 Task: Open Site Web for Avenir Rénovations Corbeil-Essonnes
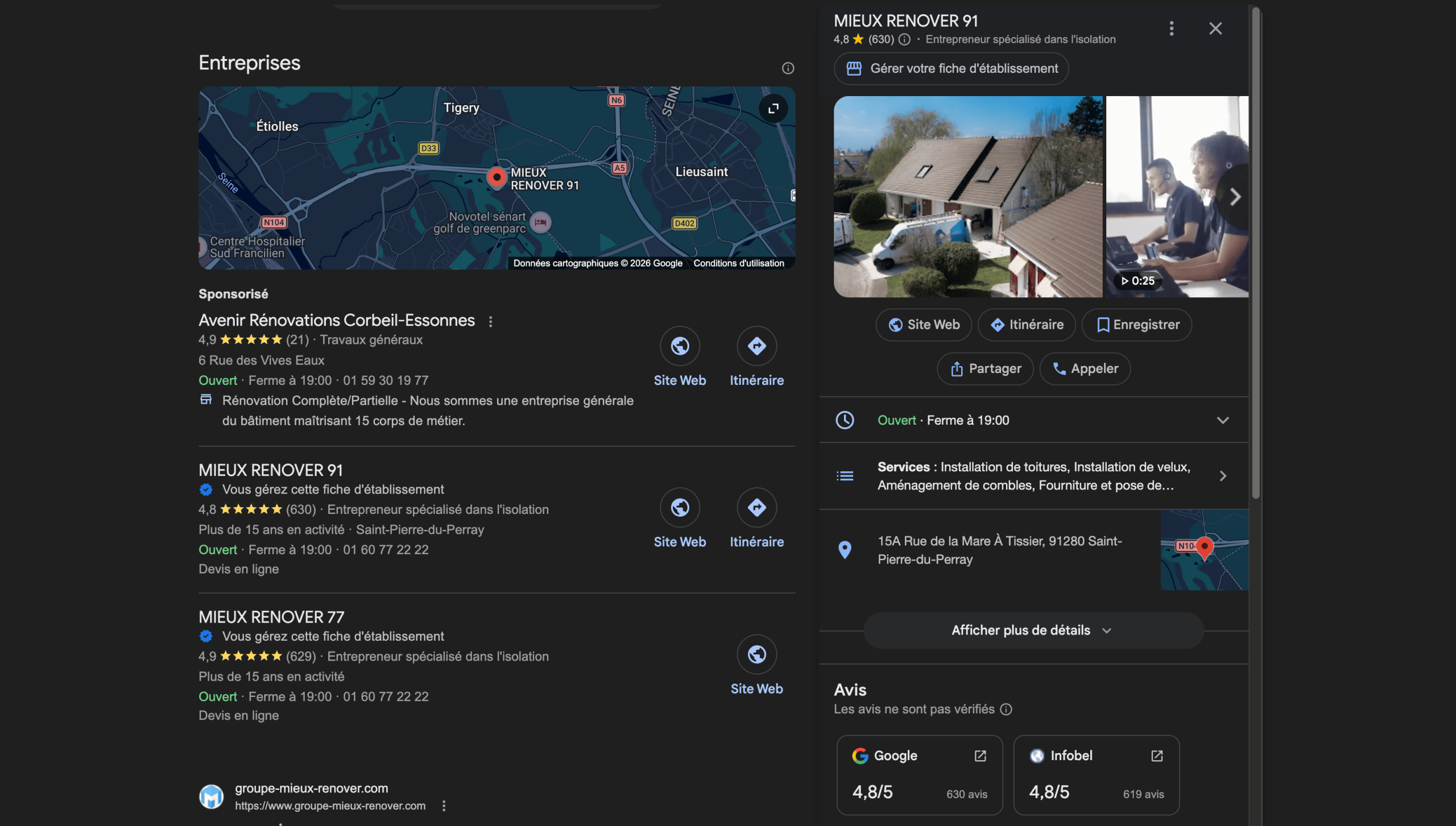tap(680, 357)
